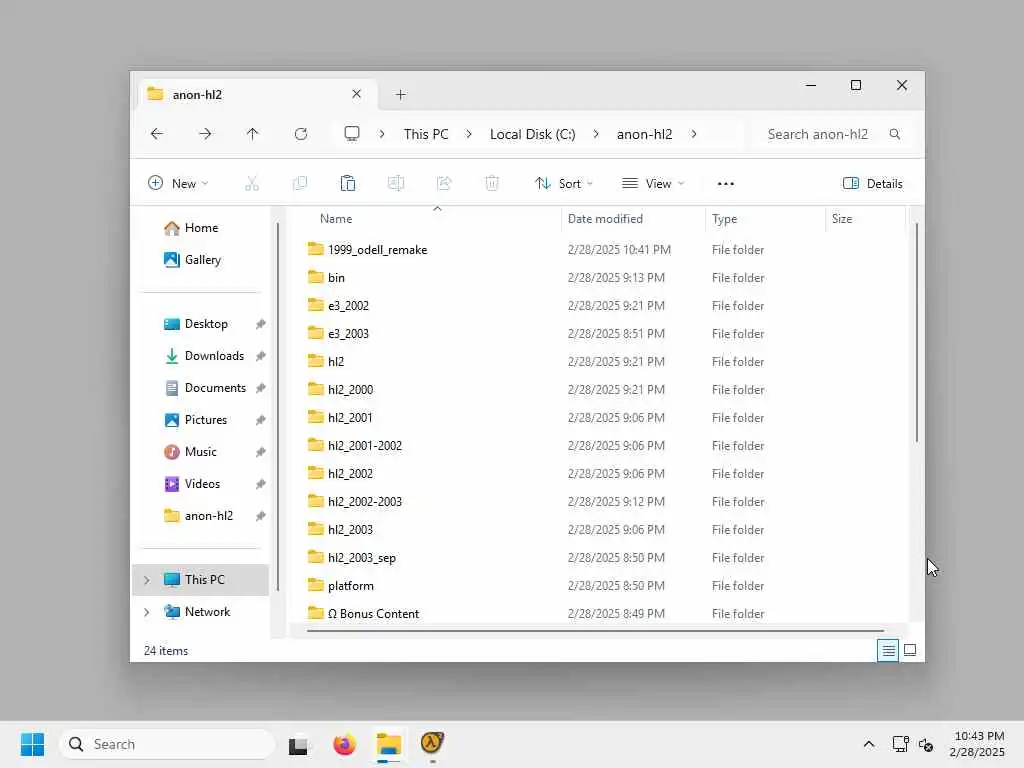Open Documents in Quick access
Screen dimensions: 1024x768
click(215, 388)
